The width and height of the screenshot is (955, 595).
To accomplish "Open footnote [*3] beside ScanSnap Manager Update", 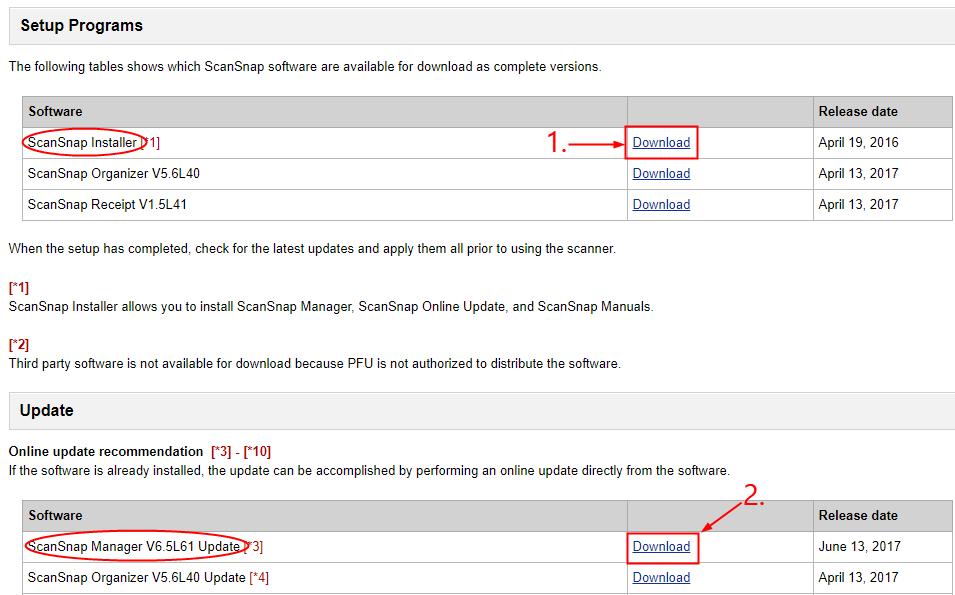I will (x=253, y=546).
